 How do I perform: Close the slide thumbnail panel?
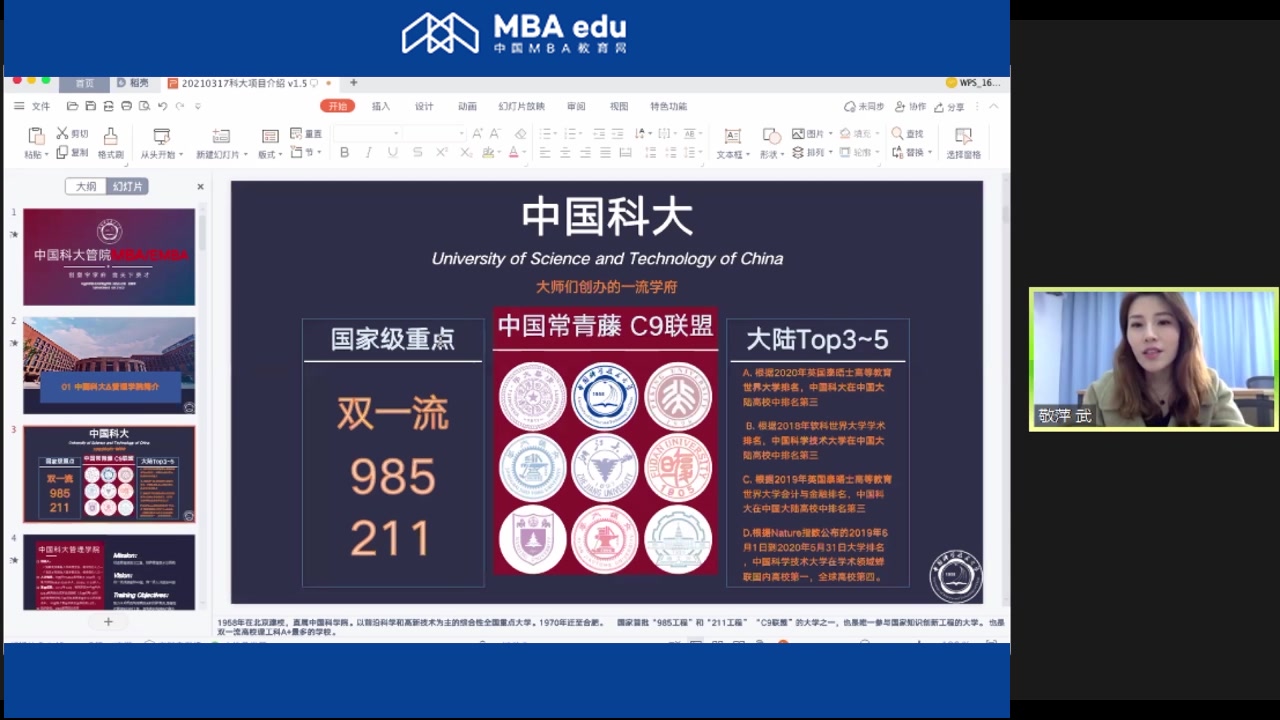200,186
